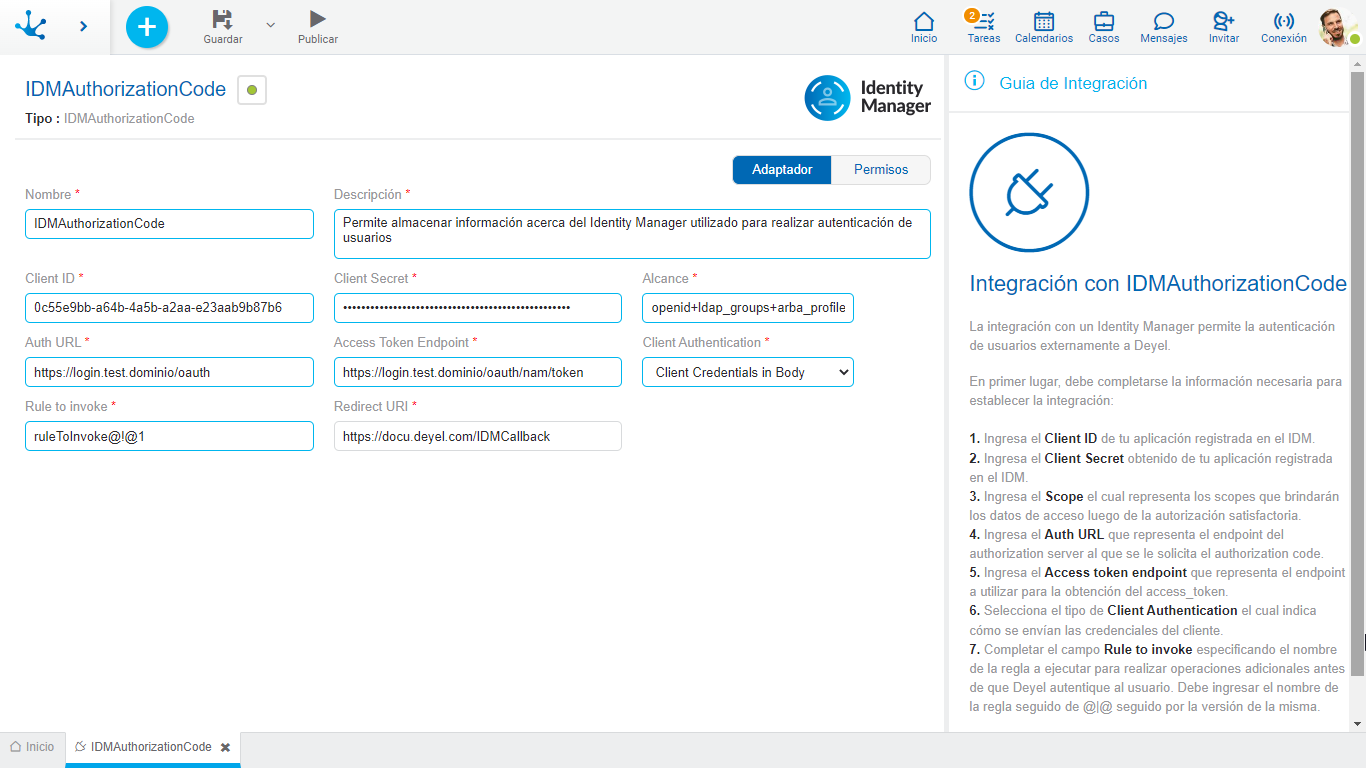Expand the side menu chevron arrow
This screenshot has width=1366, height=768.
tap(83, 26)
